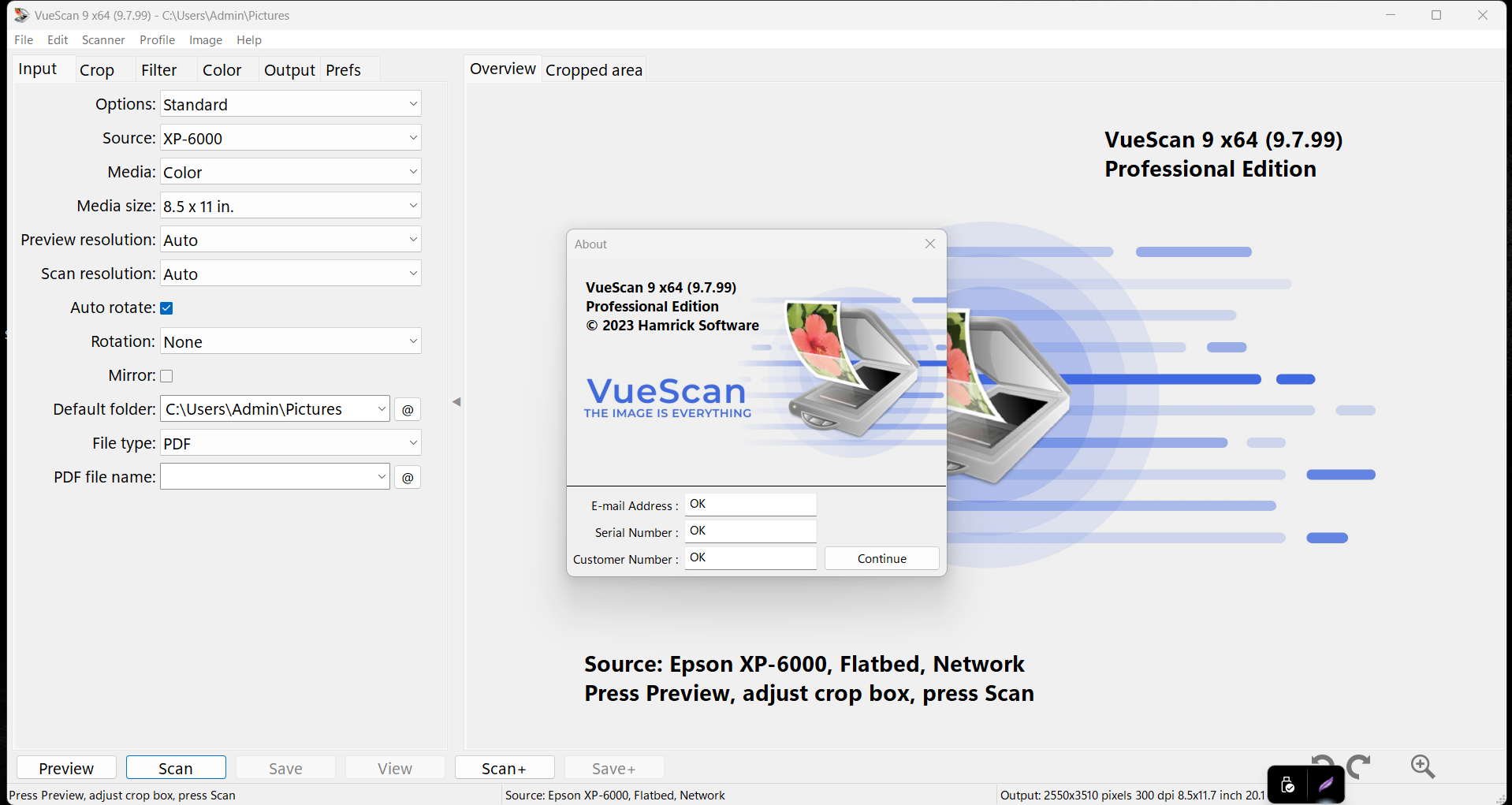This screenshot has height=805, width=1512.
Task: Click the Preview button
Action: tap(66, 768)
